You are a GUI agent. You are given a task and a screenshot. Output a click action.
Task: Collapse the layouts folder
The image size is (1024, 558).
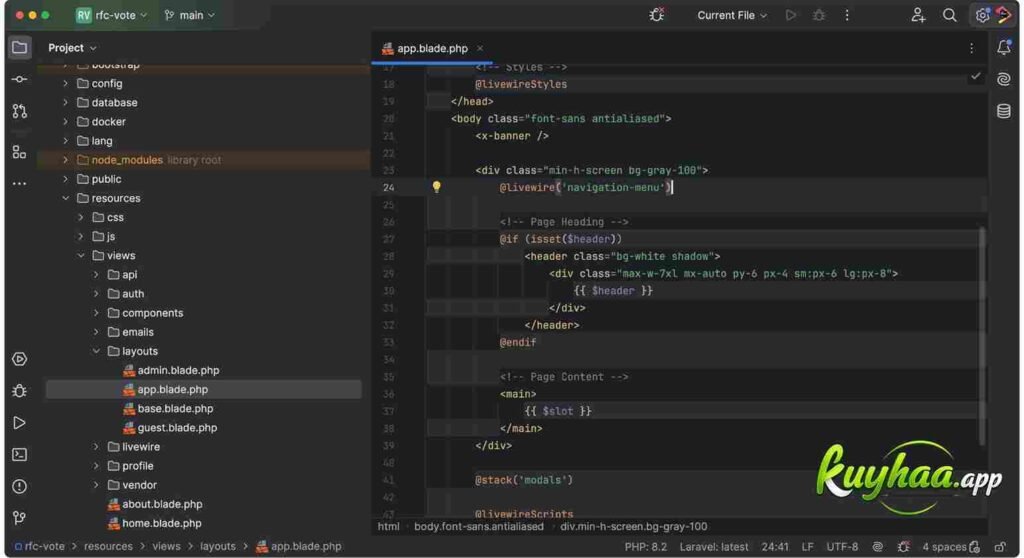pos(96,351)
